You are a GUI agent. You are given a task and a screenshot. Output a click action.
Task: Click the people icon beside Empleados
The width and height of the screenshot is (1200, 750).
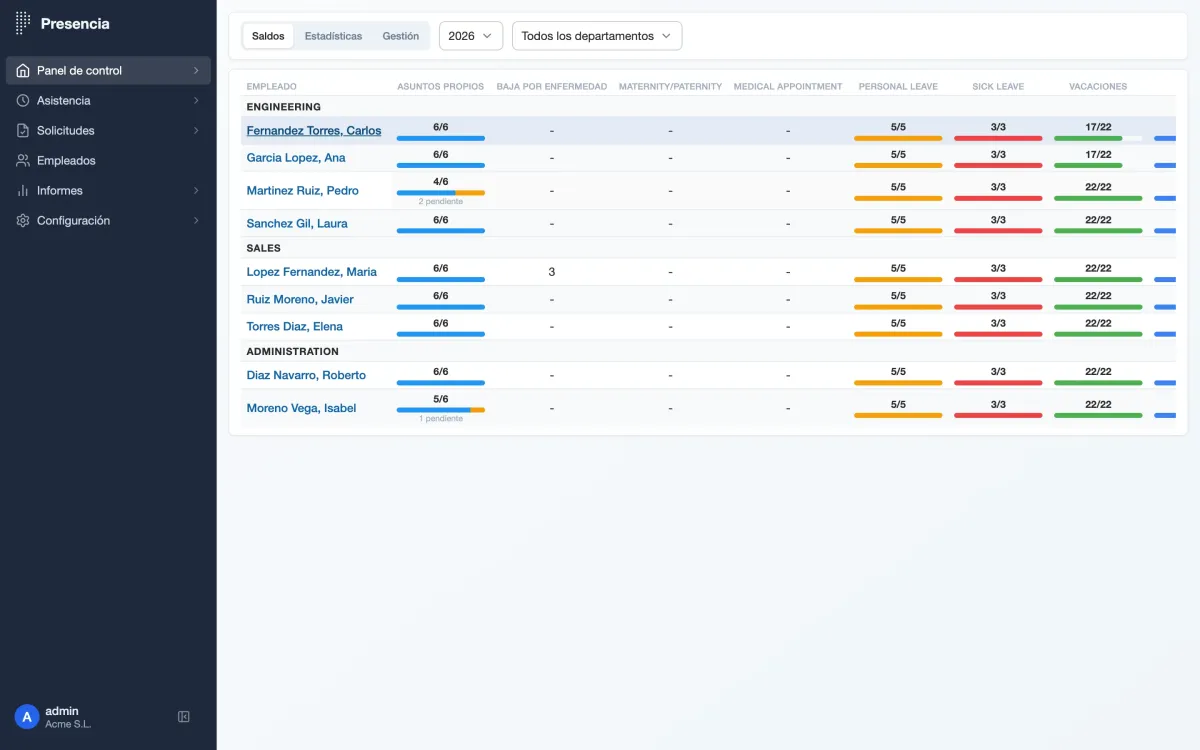23,161
